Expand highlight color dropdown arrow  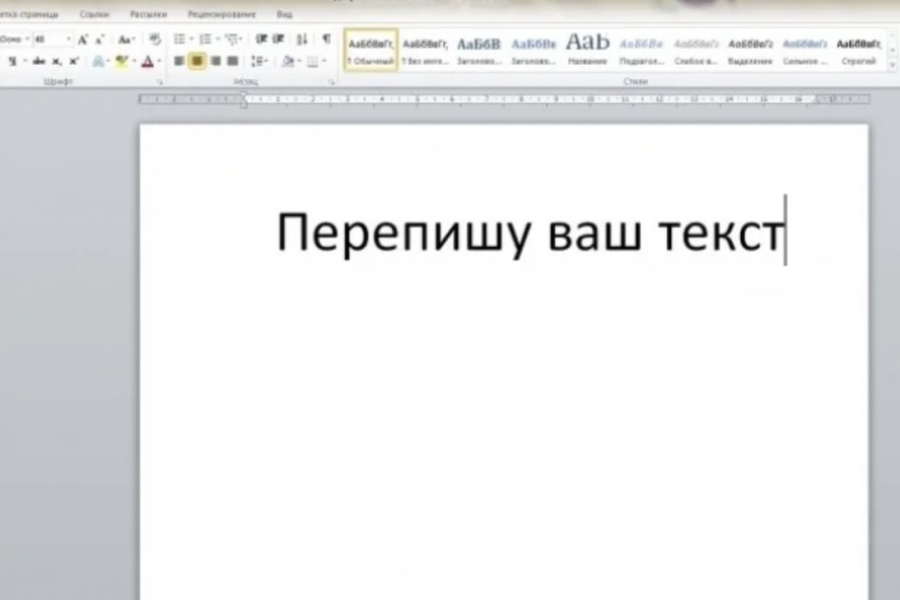point(134,61)
